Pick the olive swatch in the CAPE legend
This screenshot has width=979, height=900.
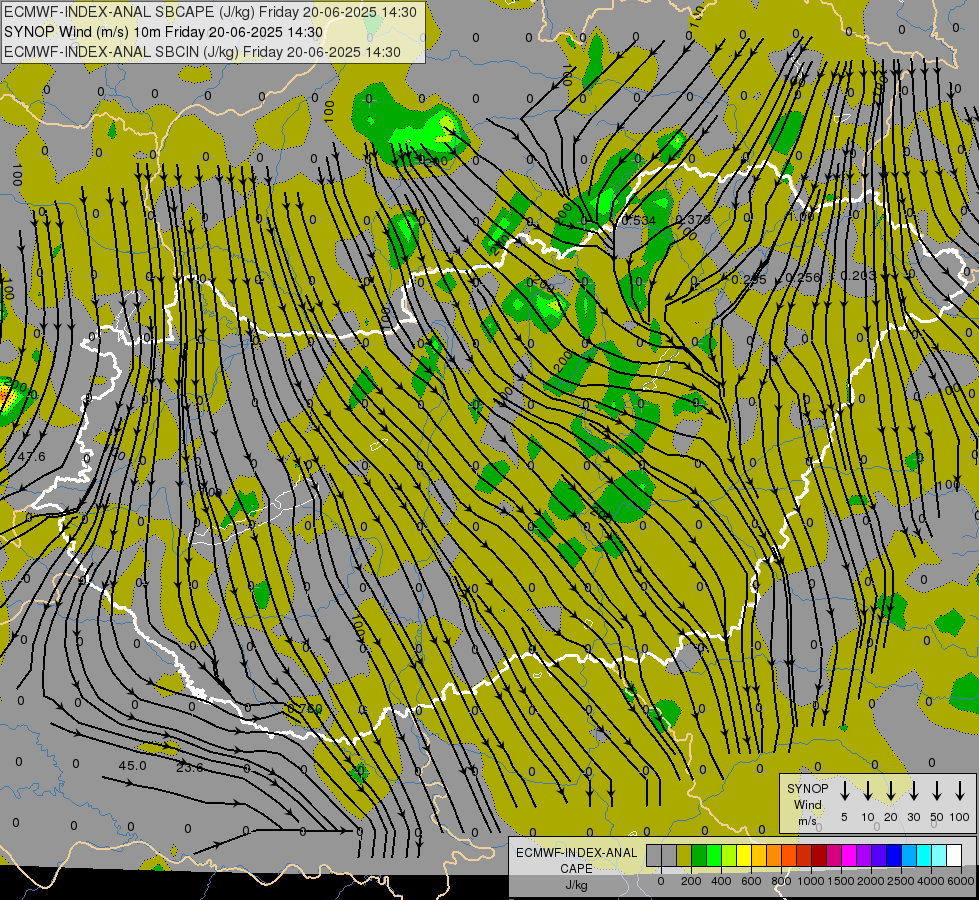click(x=684, y=855)
